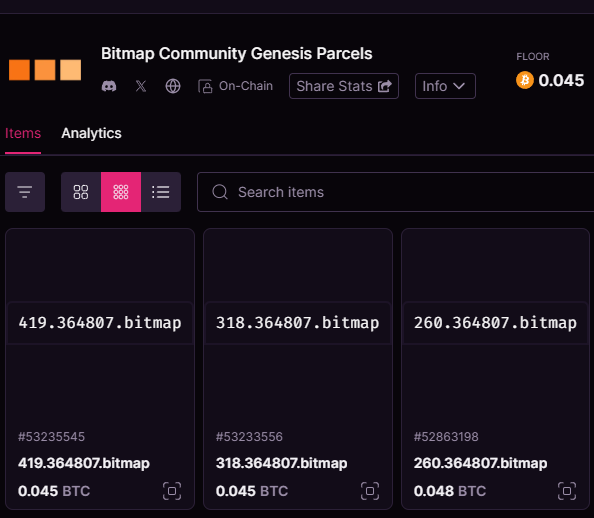594x518 pixels.
Task: Open the 260.364807.bitmap card preview
Action: click(495, 323)
